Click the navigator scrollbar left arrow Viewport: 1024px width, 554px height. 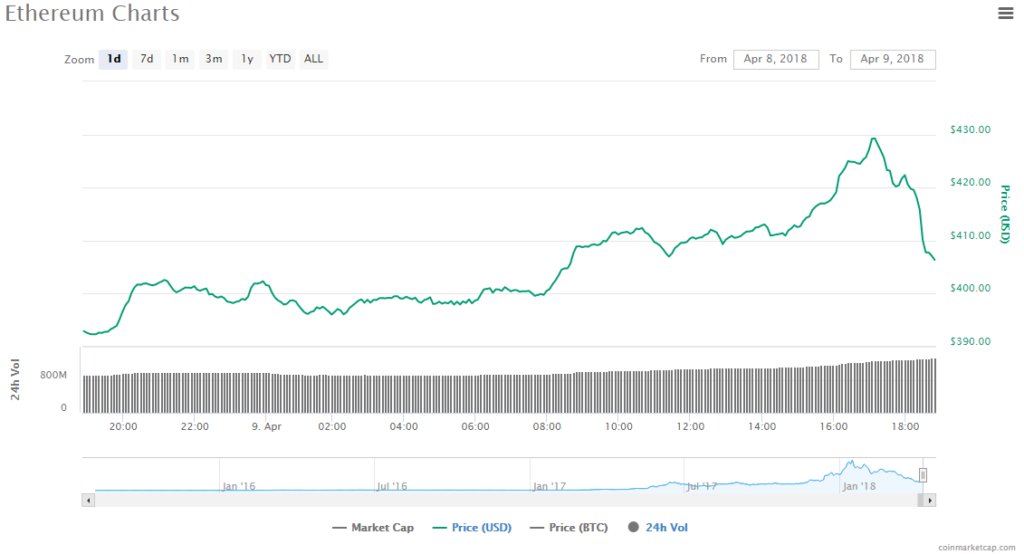pos(89,499)
